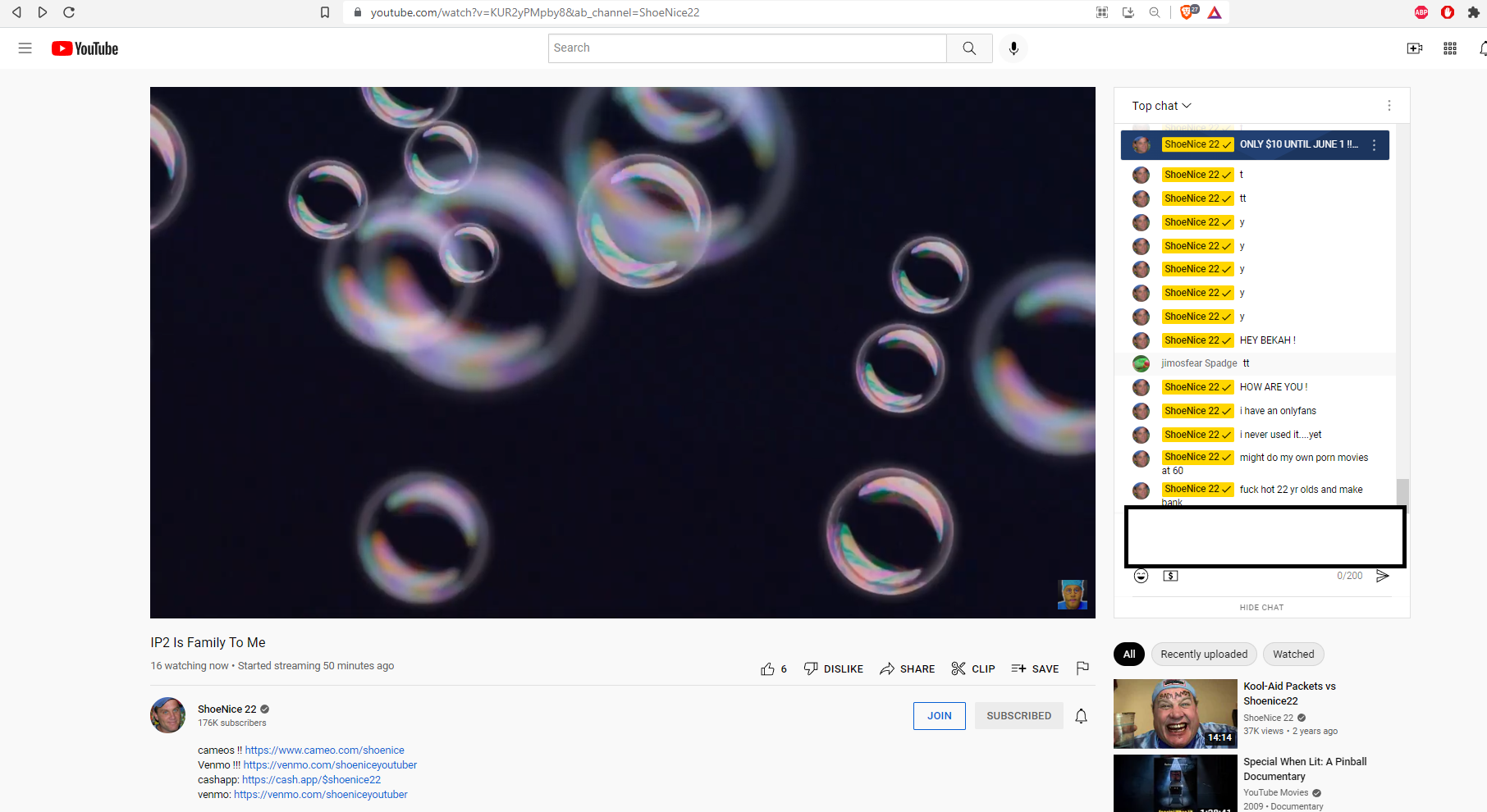Click the Hide Chat button

point(1261,608)
